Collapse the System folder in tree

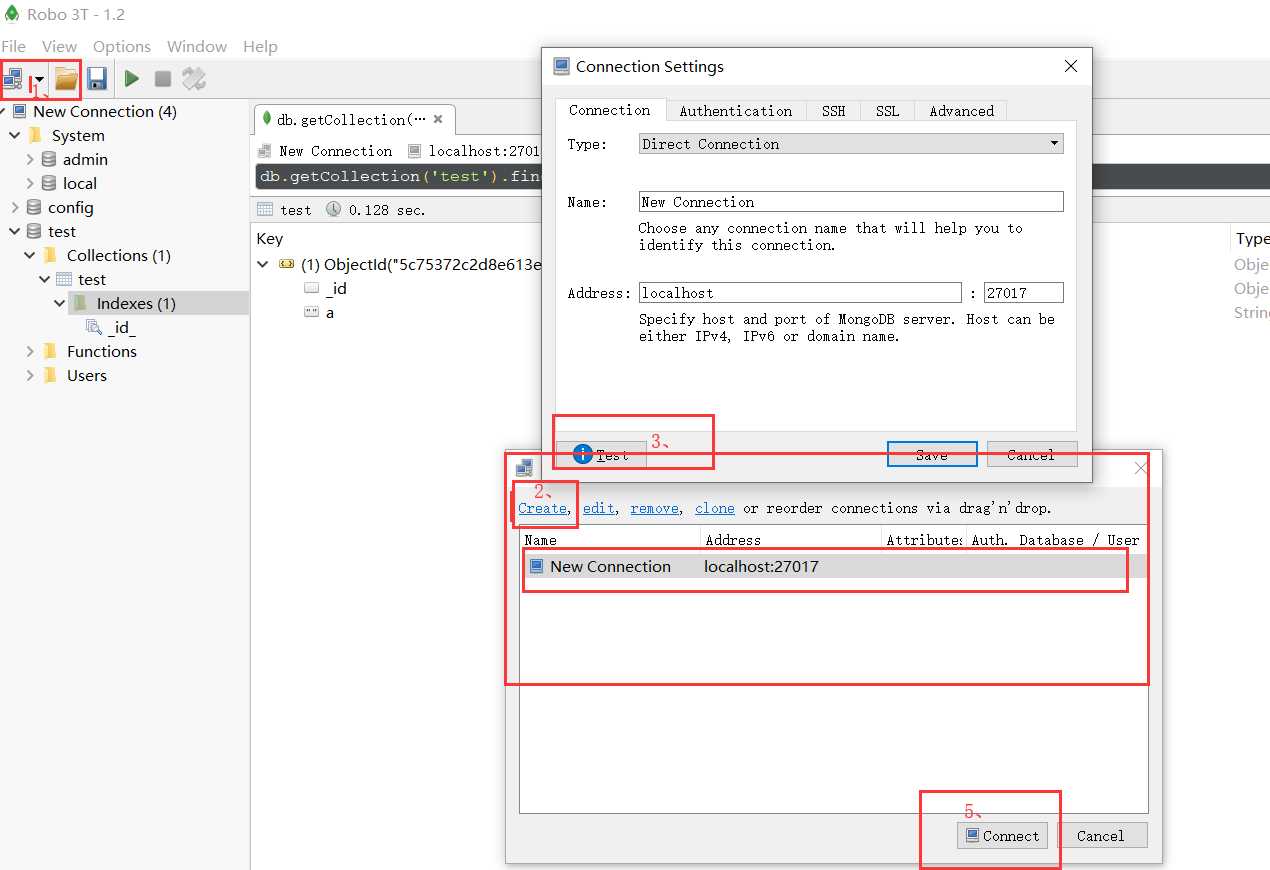pyautogui.click(x=15, y=135)
